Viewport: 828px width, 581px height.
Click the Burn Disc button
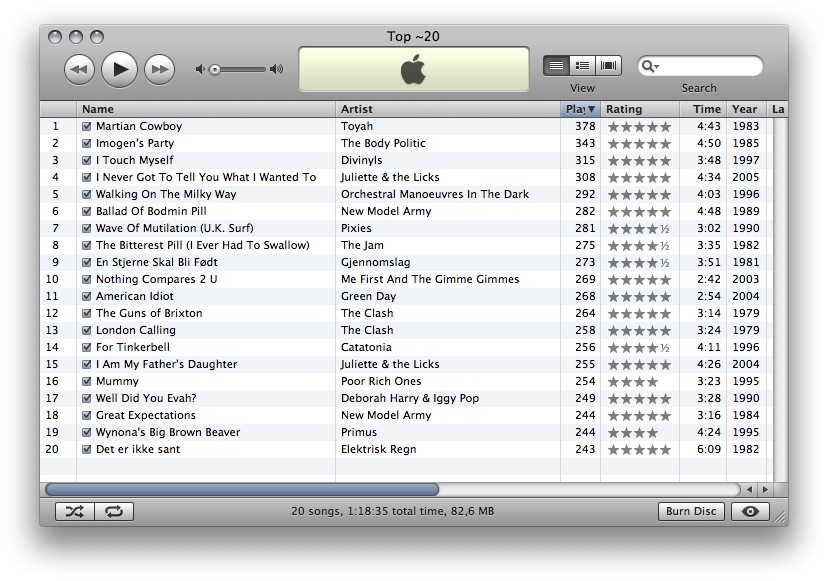coord(691,511)
